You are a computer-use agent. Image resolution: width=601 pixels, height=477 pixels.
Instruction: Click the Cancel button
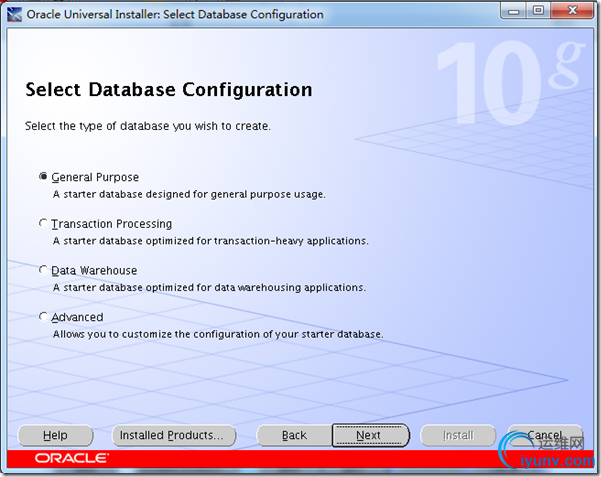point(545,435)
